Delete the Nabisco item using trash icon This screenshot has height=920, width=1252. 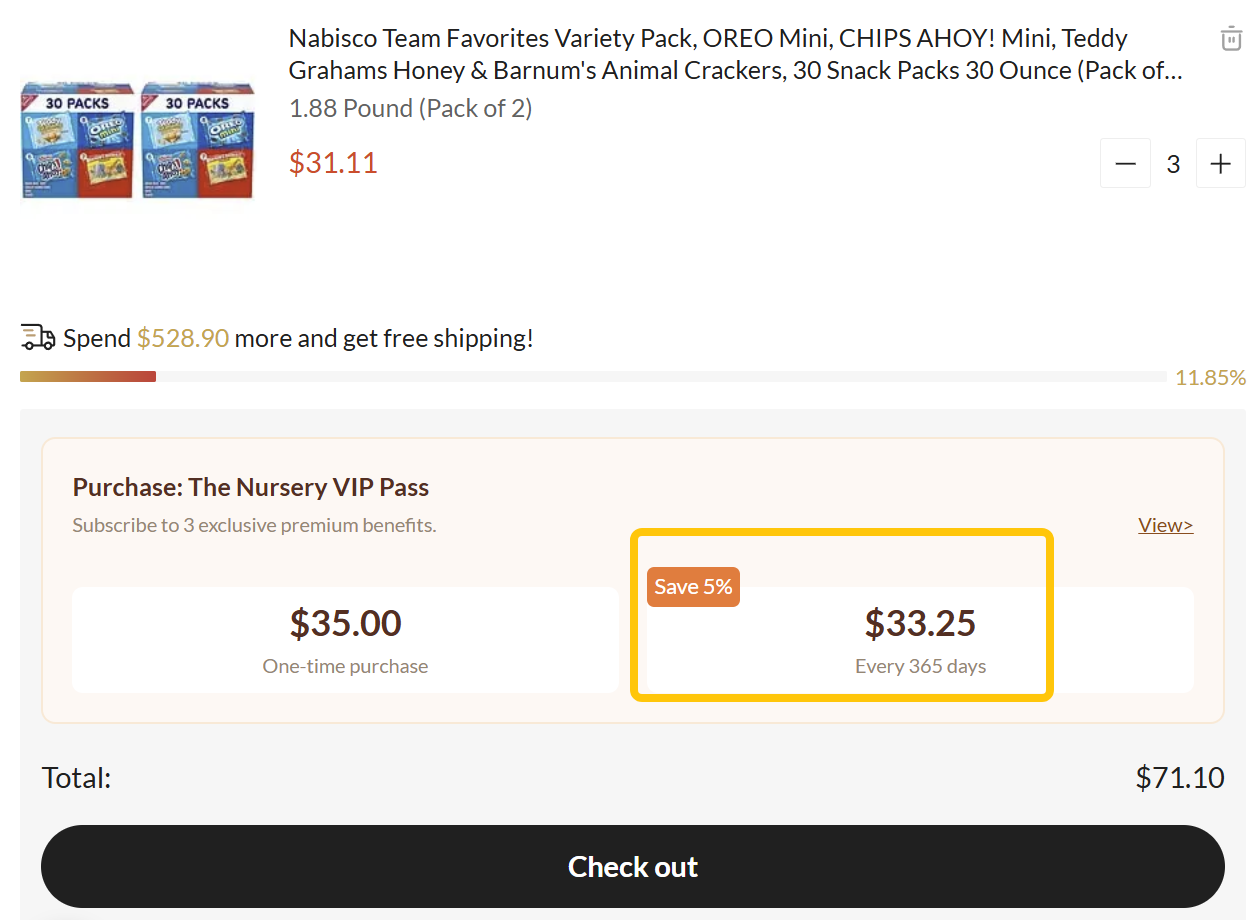pyautogui.click(x=1231, y=39)
